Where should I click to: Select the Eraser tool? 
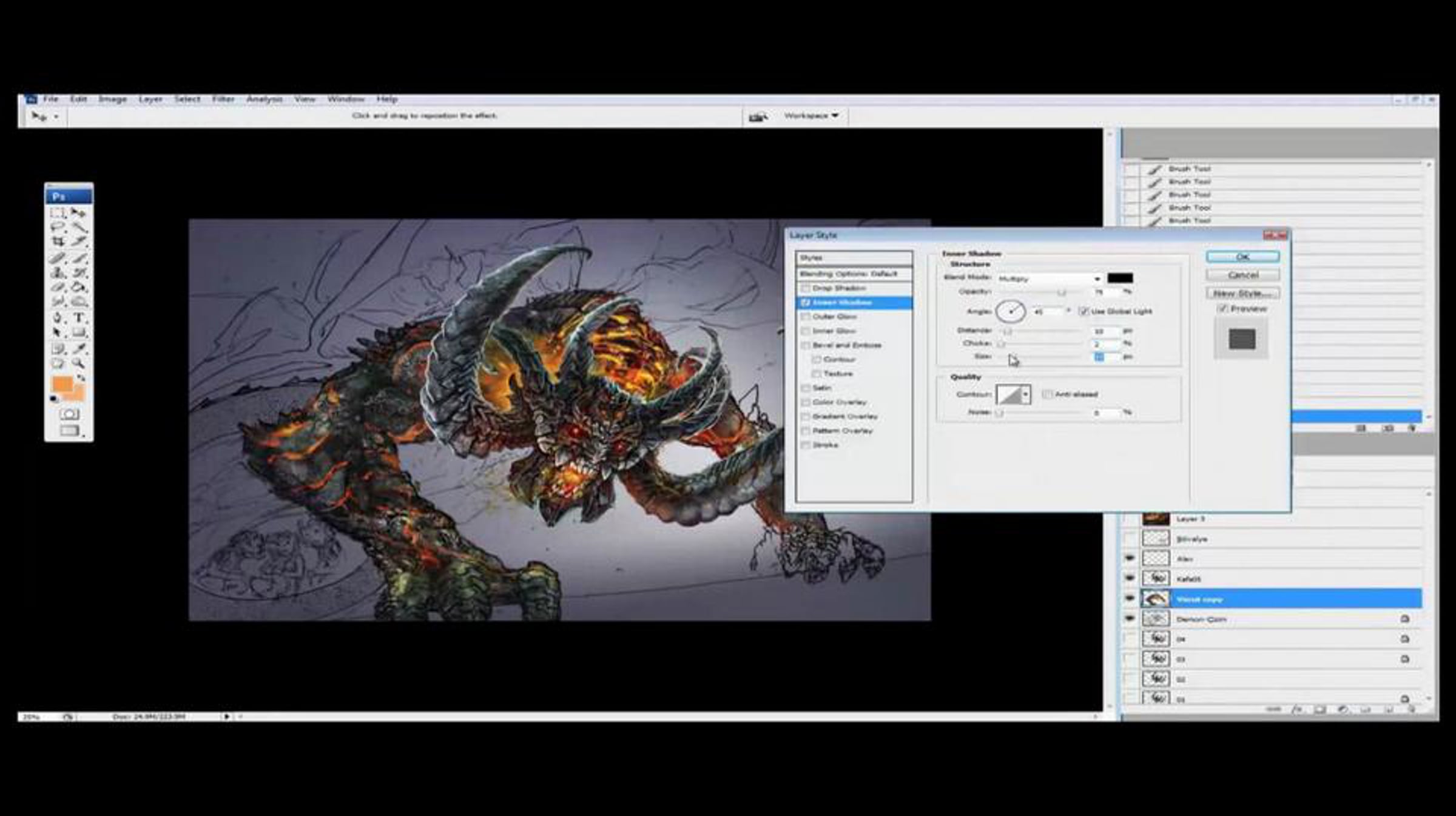click(58, 287)
